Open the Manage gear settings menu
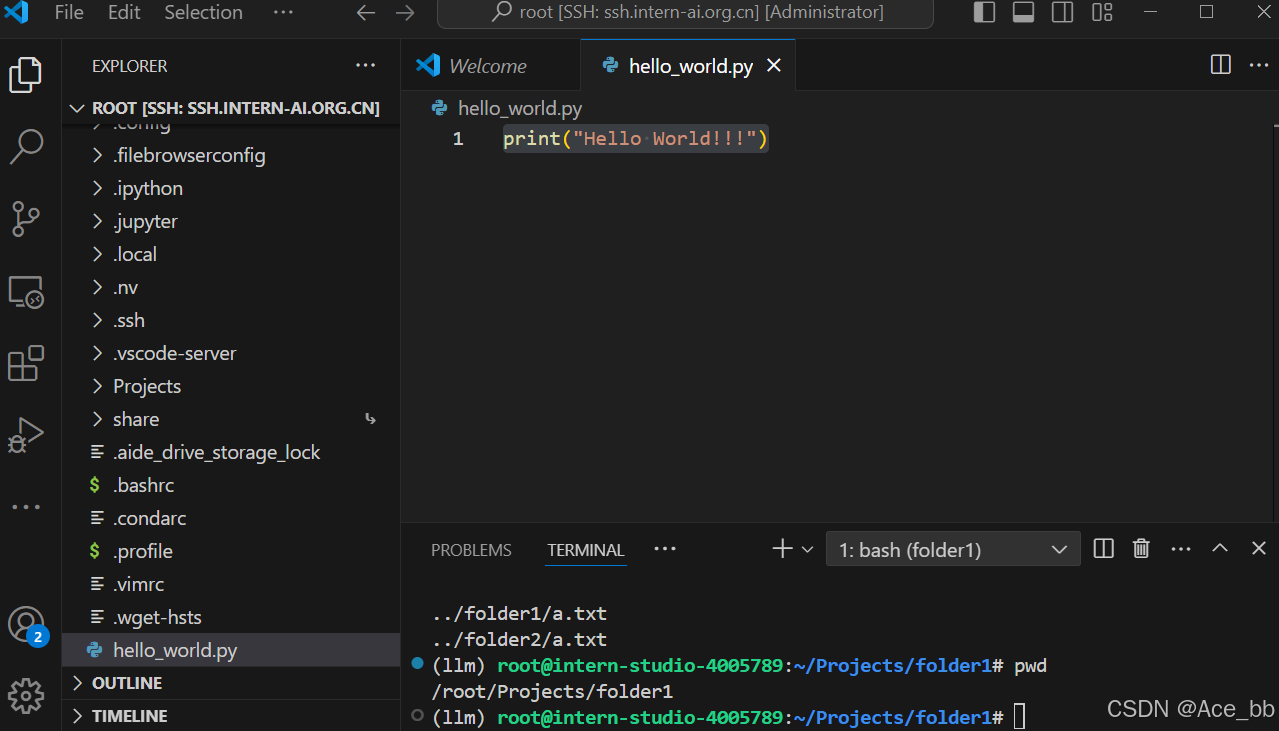This screenshot has height=731, width=1279. coord(26,695)
